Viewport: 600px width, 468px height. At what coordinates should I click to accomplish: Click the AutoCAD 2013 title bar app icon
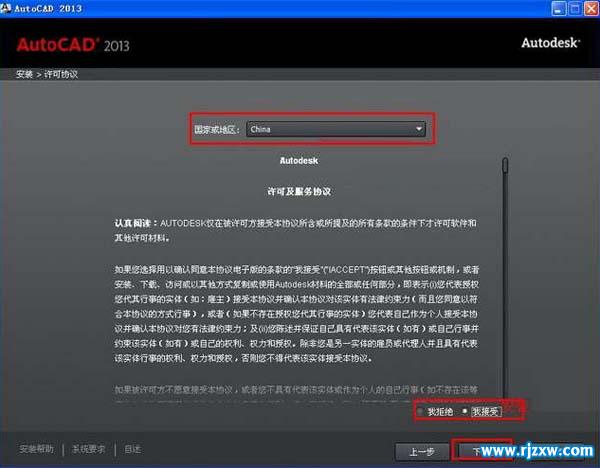6,8
